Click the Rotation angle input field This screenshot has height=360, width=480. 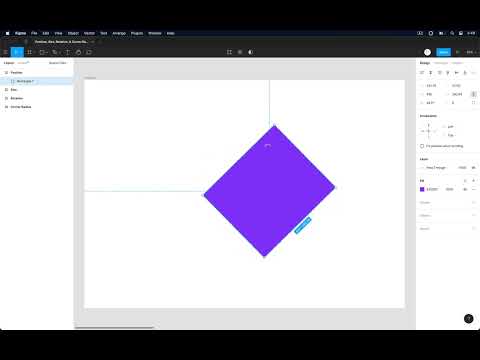432,103
